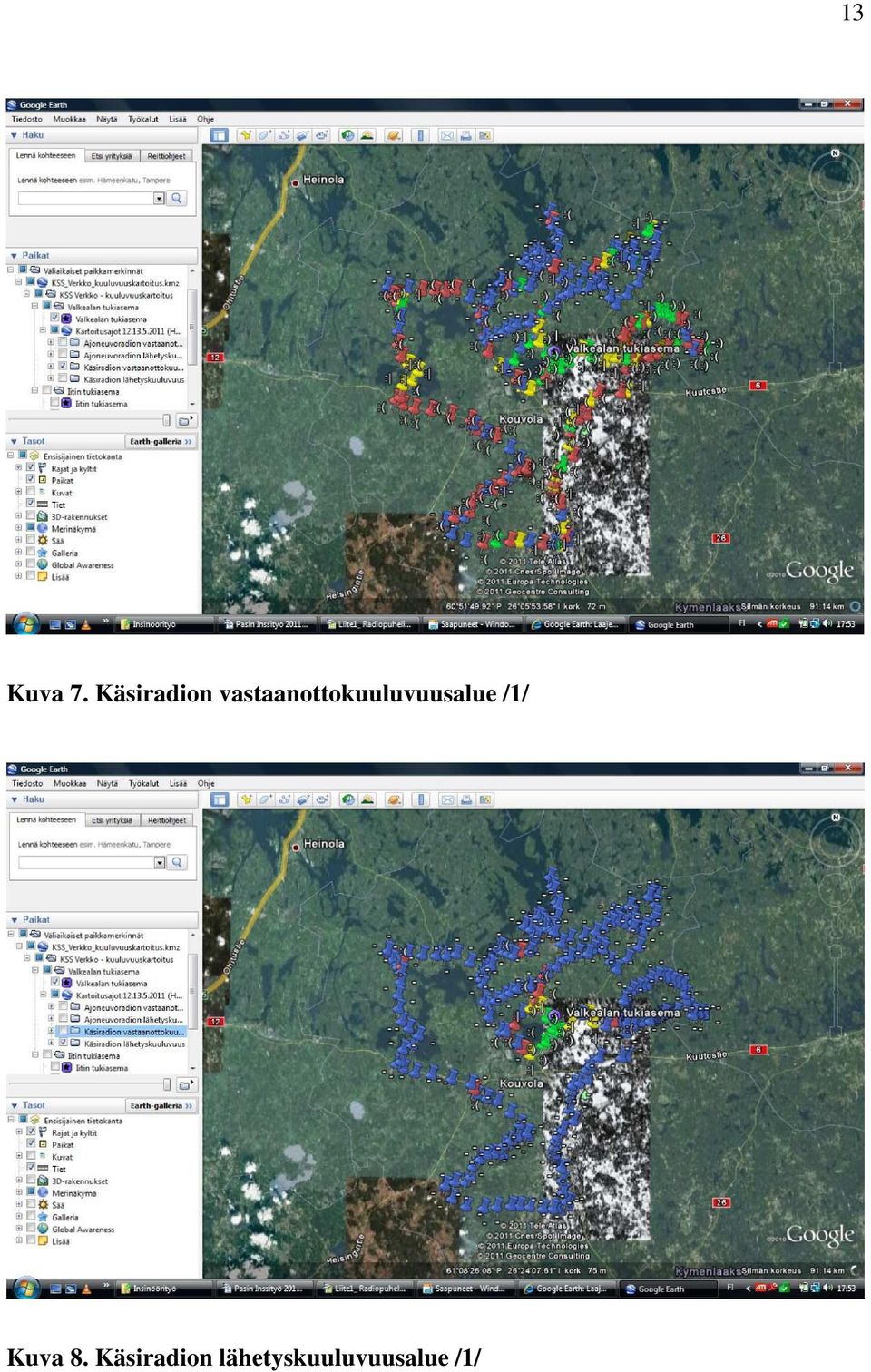Open the Näytä menu in Kuva 8 window
The width and height of the screenshot is (871, 1372).
click(x=107, y=783)
